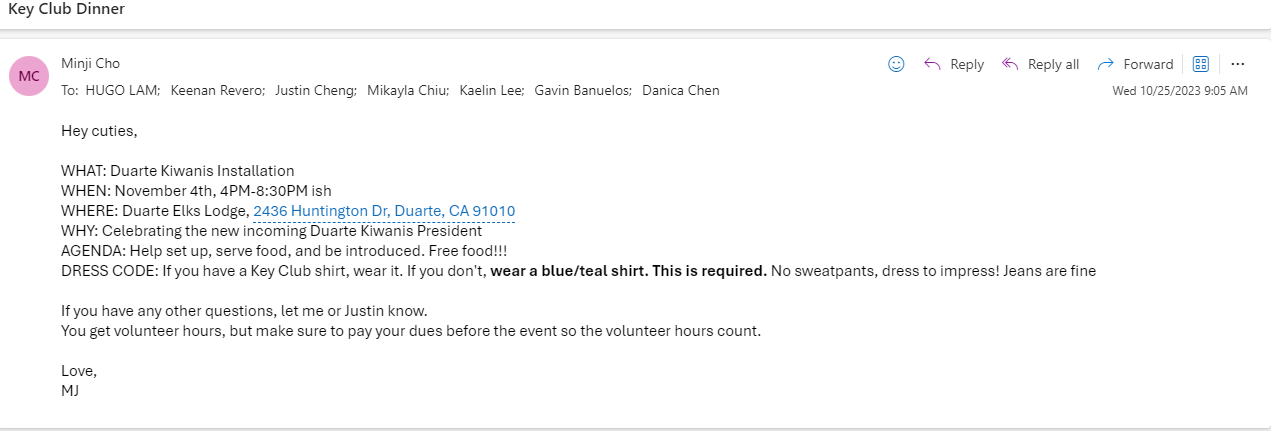Click the pink MC sender avatar
Image resolution: width=1271 pixels, height=431 pixels.
(x=29, y=76)
